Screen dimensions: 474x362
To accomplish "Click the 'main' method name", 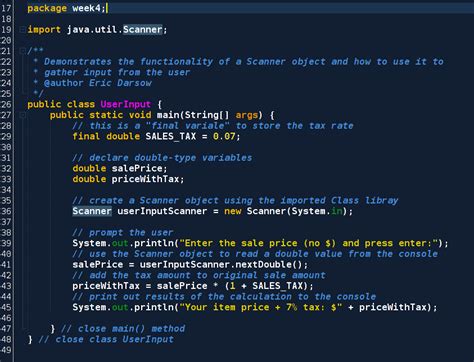I will [x=168, y=115].
